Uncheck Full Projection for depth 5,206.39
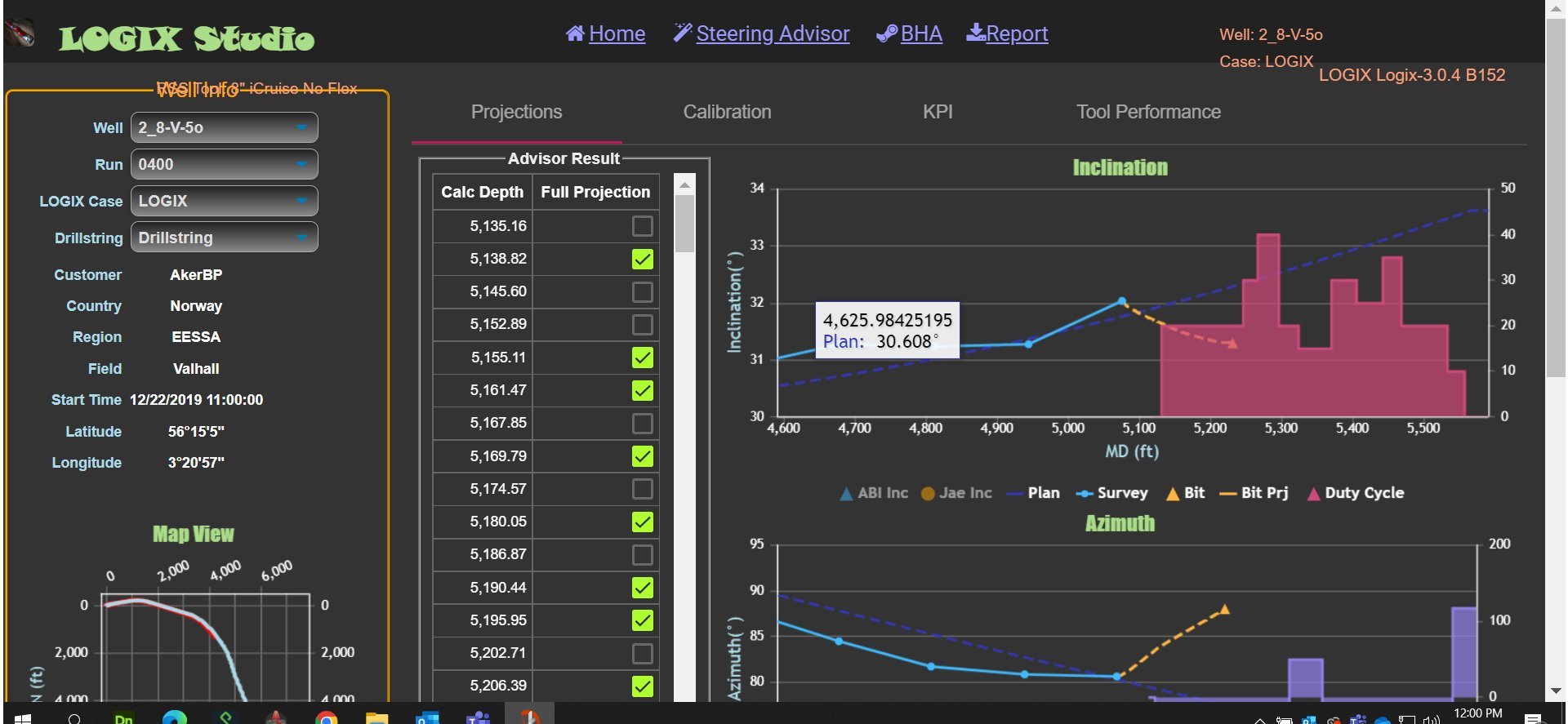Viewport: 1568px width, 724px height. pos(643,686)
